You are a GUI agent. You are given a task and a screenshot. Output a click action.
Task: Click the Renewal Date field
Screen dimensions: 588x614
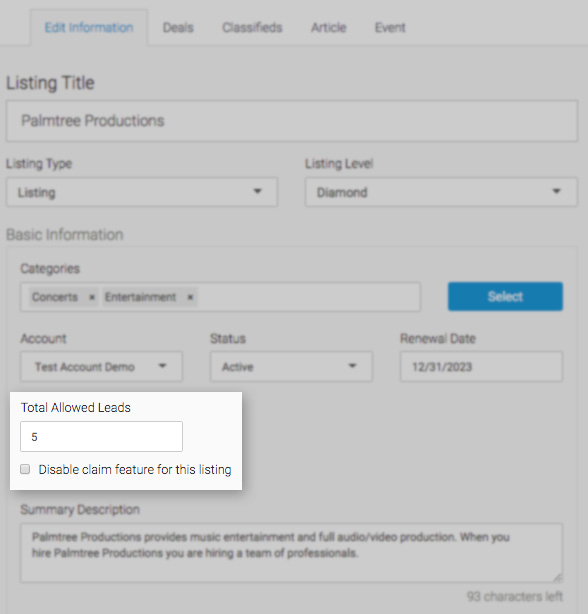tap(481, 367)
